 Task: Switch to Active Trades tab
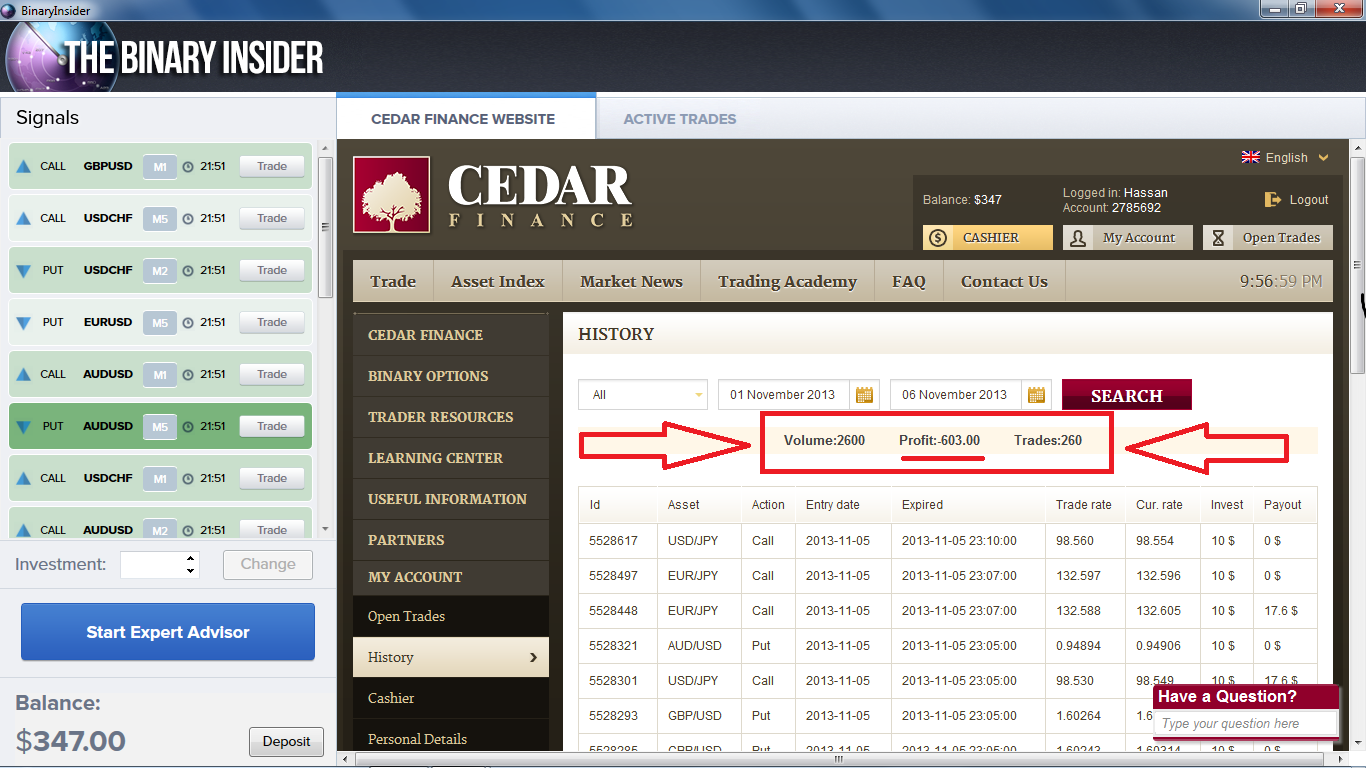click(x=680, y=119)
